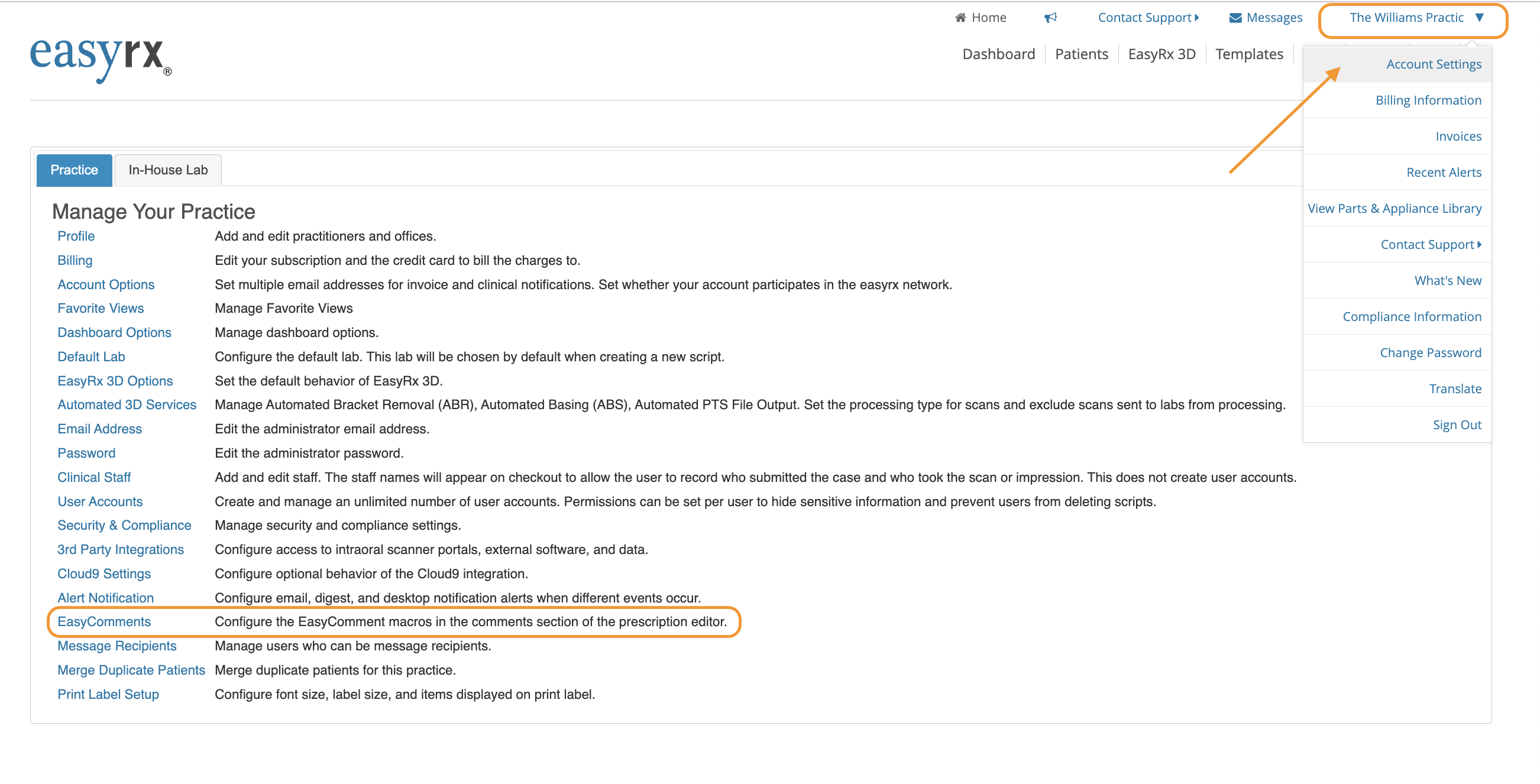
Task: Open the EasyComments link
Action: 104,621
